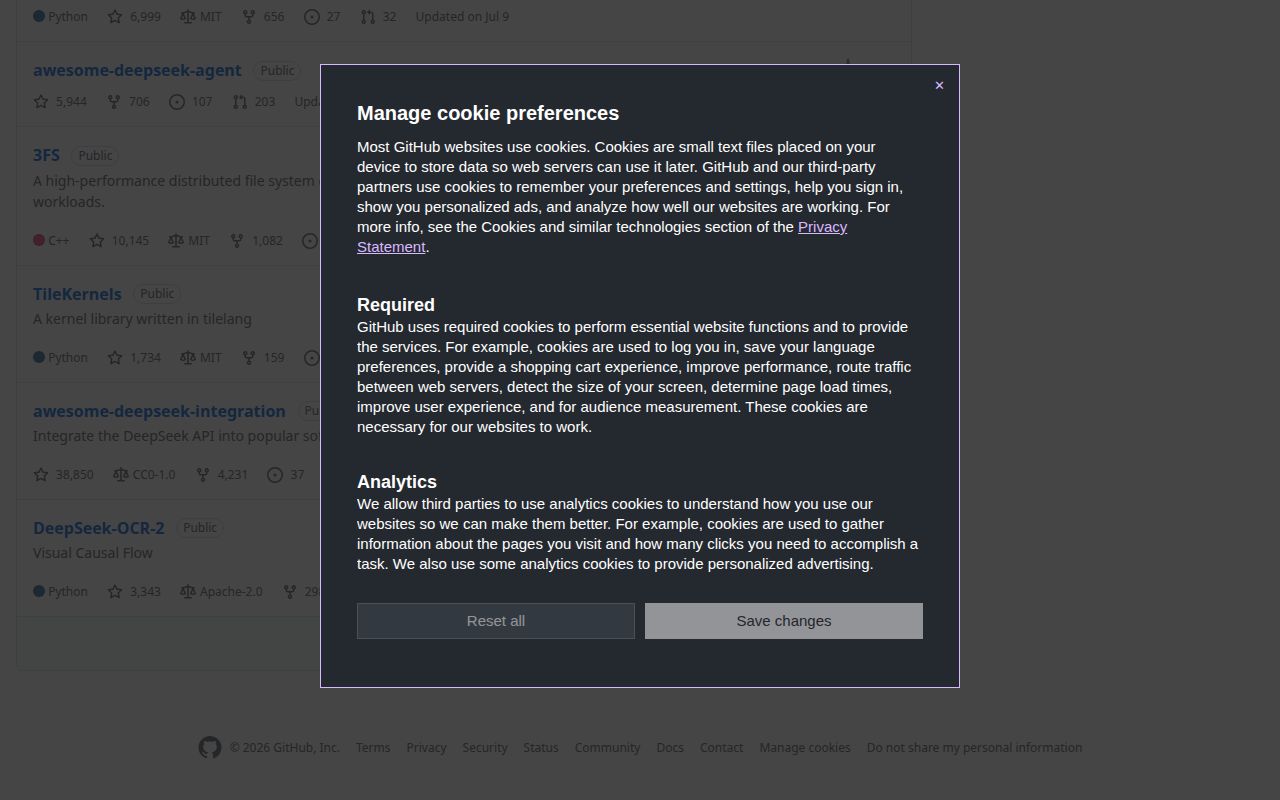Screen dimensions: 1280x800
Task: Open the issues icon showing 37
Action: click(x=275, y=475)
